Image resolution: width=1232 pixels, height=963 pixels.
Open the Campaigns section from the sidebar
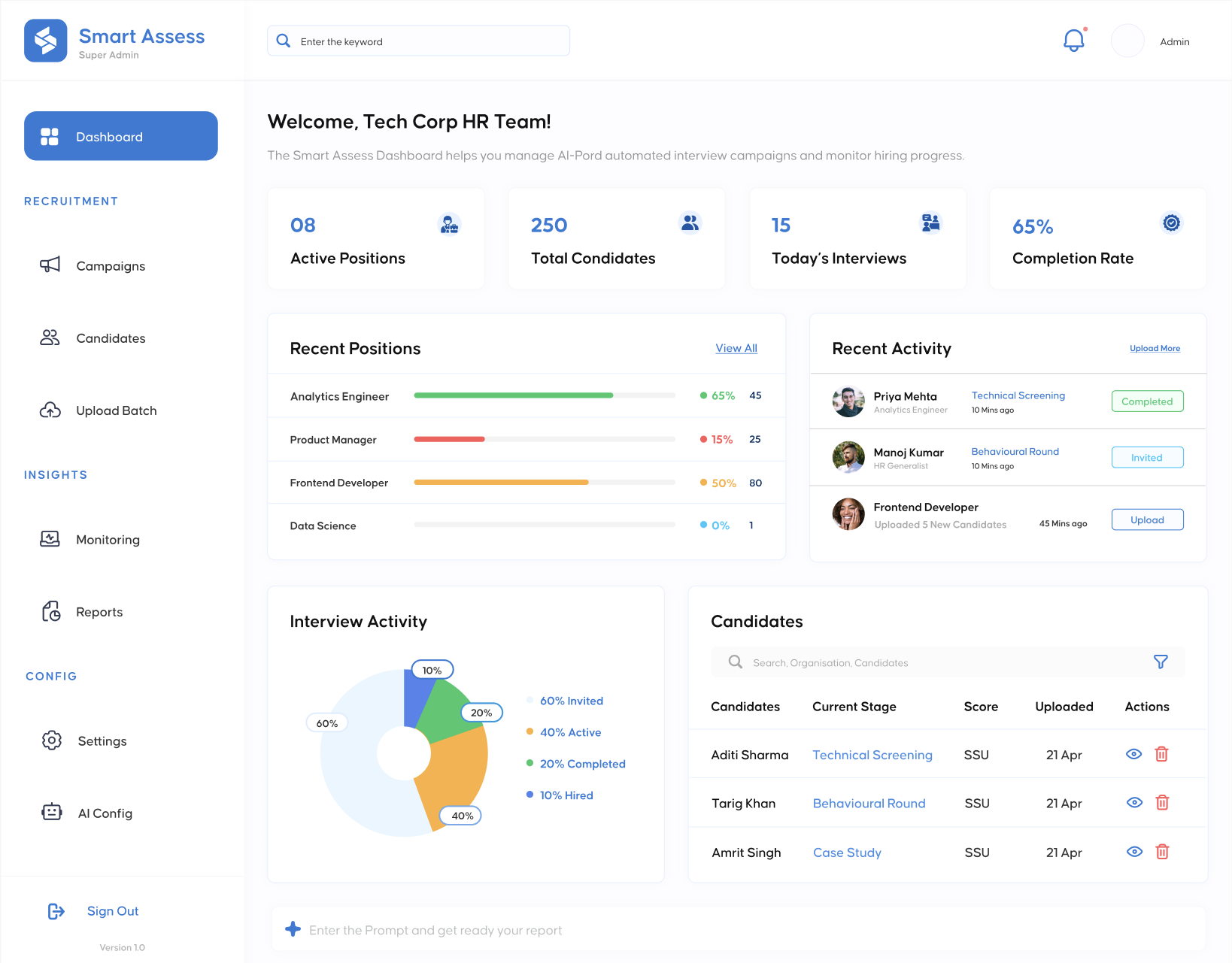point(110,265)
